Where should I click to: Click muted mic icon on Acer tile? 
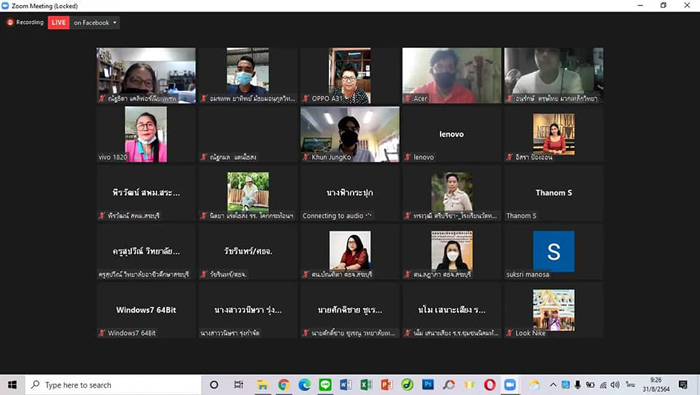pyautogui.click(x=408, y=98)
